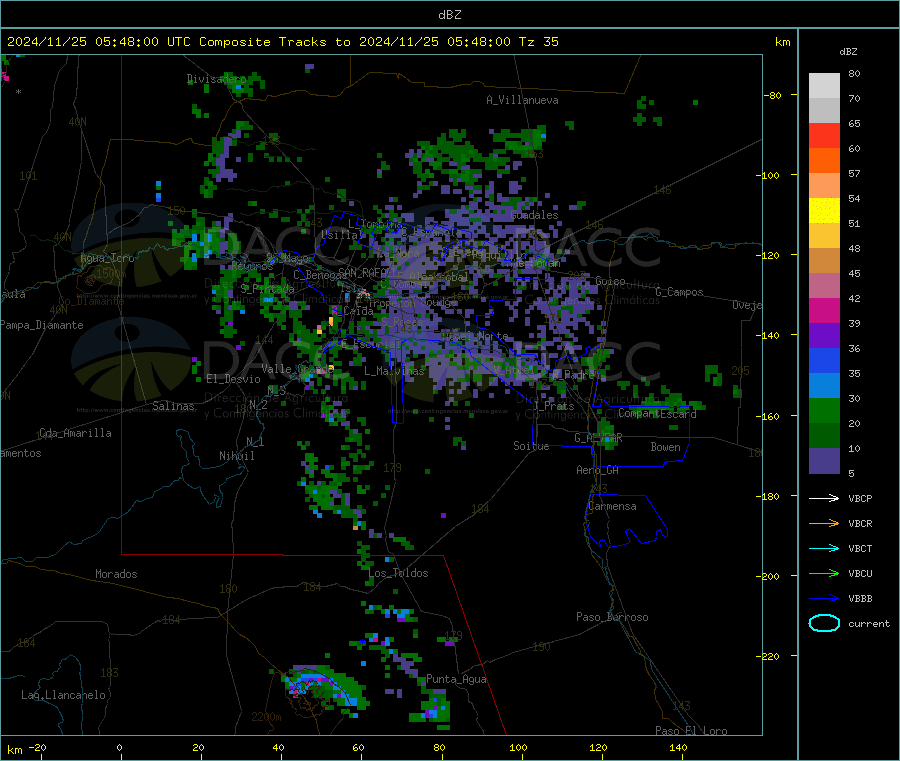Click the VBCR orange arrow legend icon
The height and width of the screenshot is (761, 900).
(824, 523)
